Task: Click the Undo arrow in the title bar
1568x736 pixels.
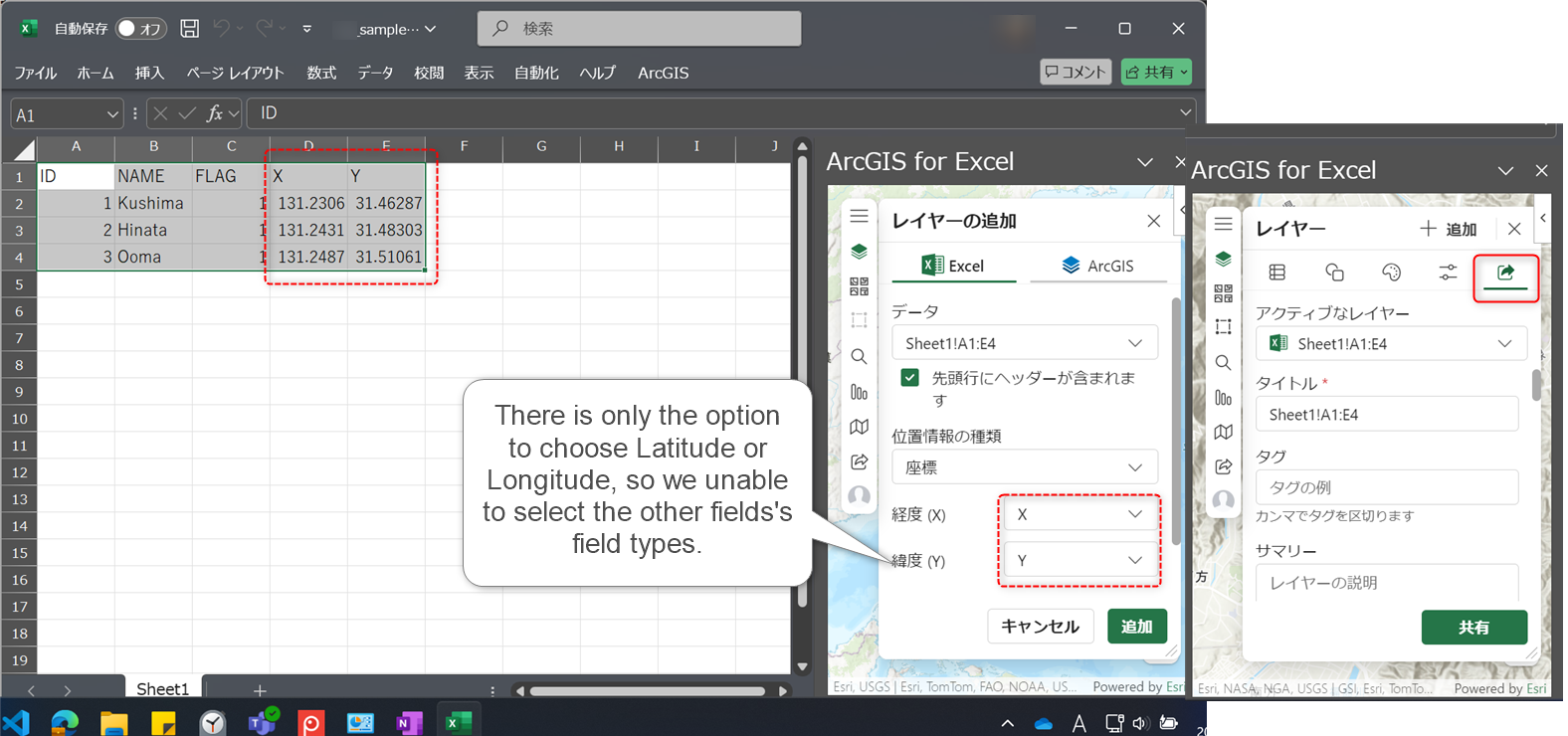Action: coord(221,29)
